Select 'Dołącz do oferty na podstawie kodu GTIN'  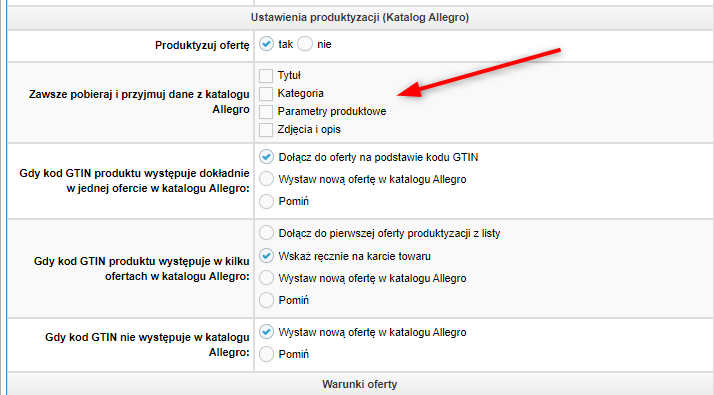266,157
